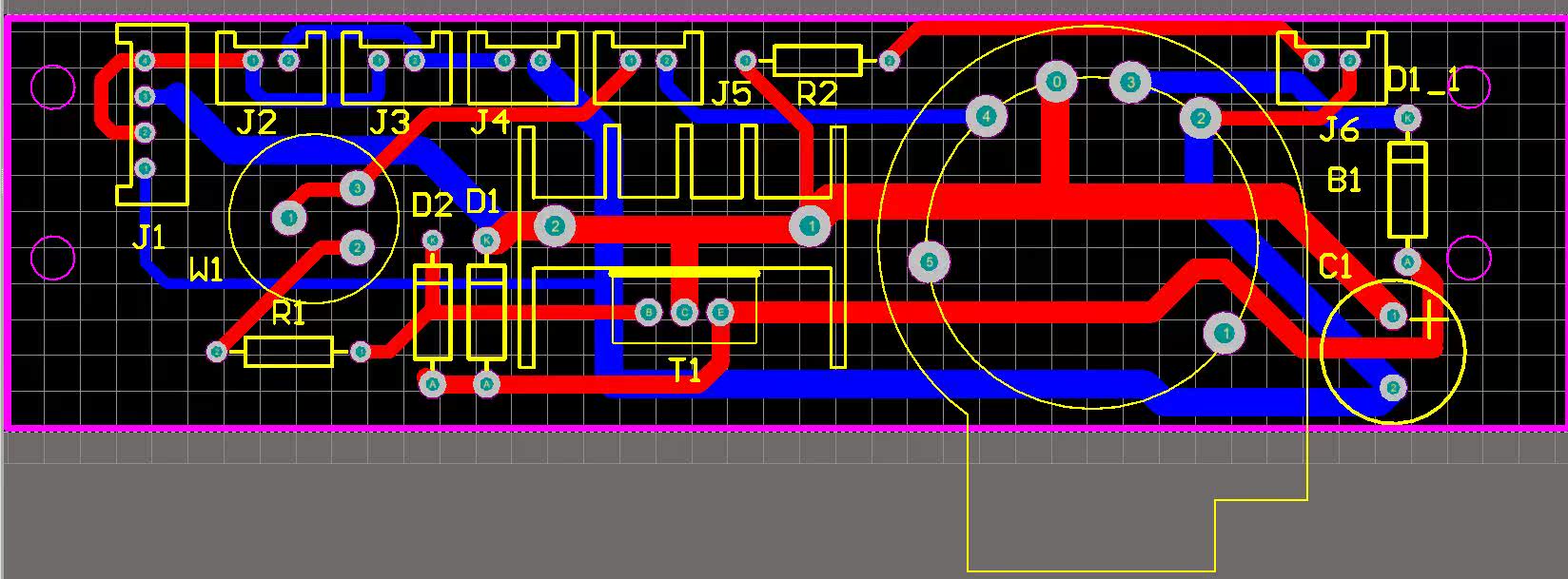Select the R1 resistor body outline
The width and height of the screenshot is (1568, 579).
point(289,352)
